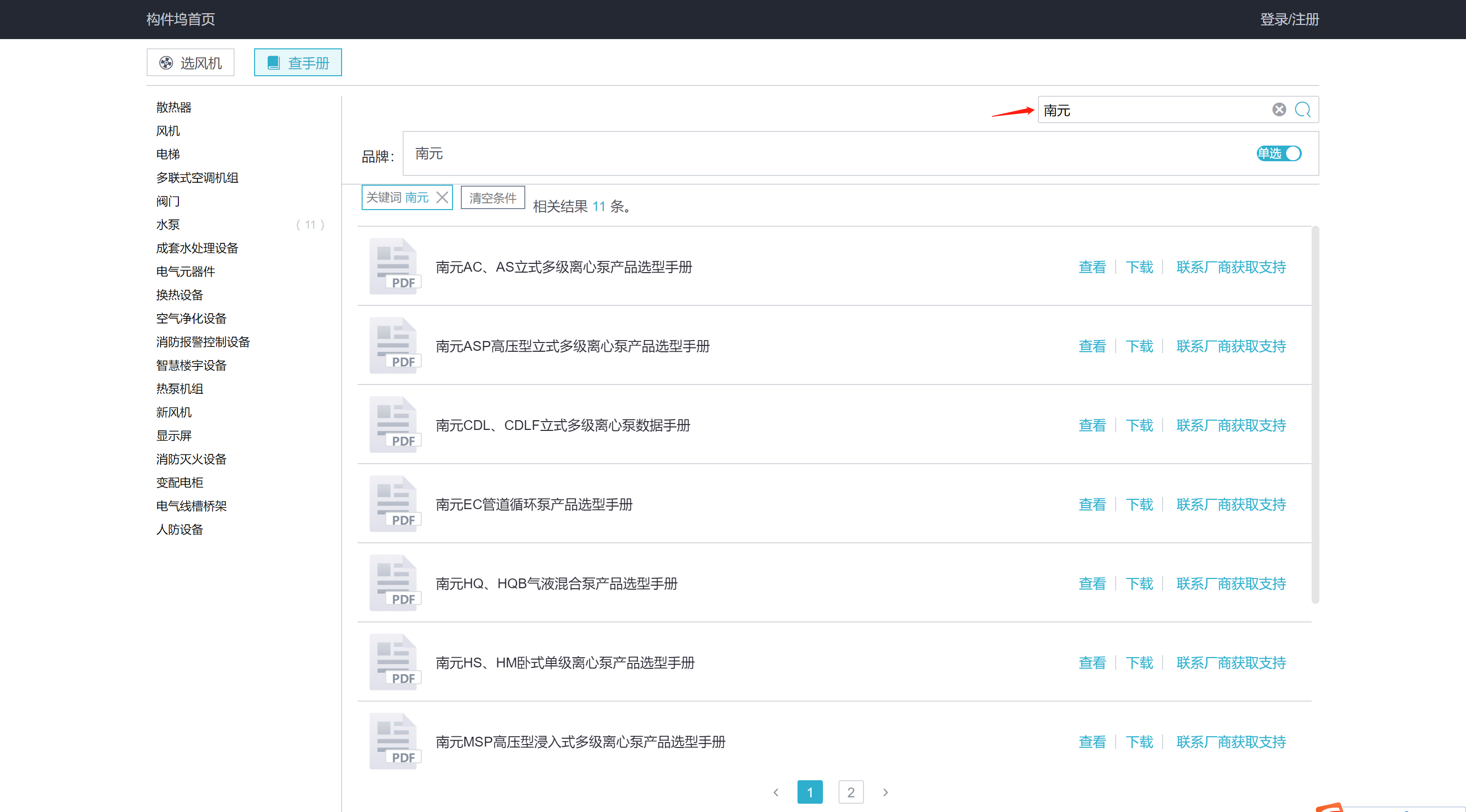Select the 变配电柜 category
This screenshot has height=812, width=1466.
(179, 482)
